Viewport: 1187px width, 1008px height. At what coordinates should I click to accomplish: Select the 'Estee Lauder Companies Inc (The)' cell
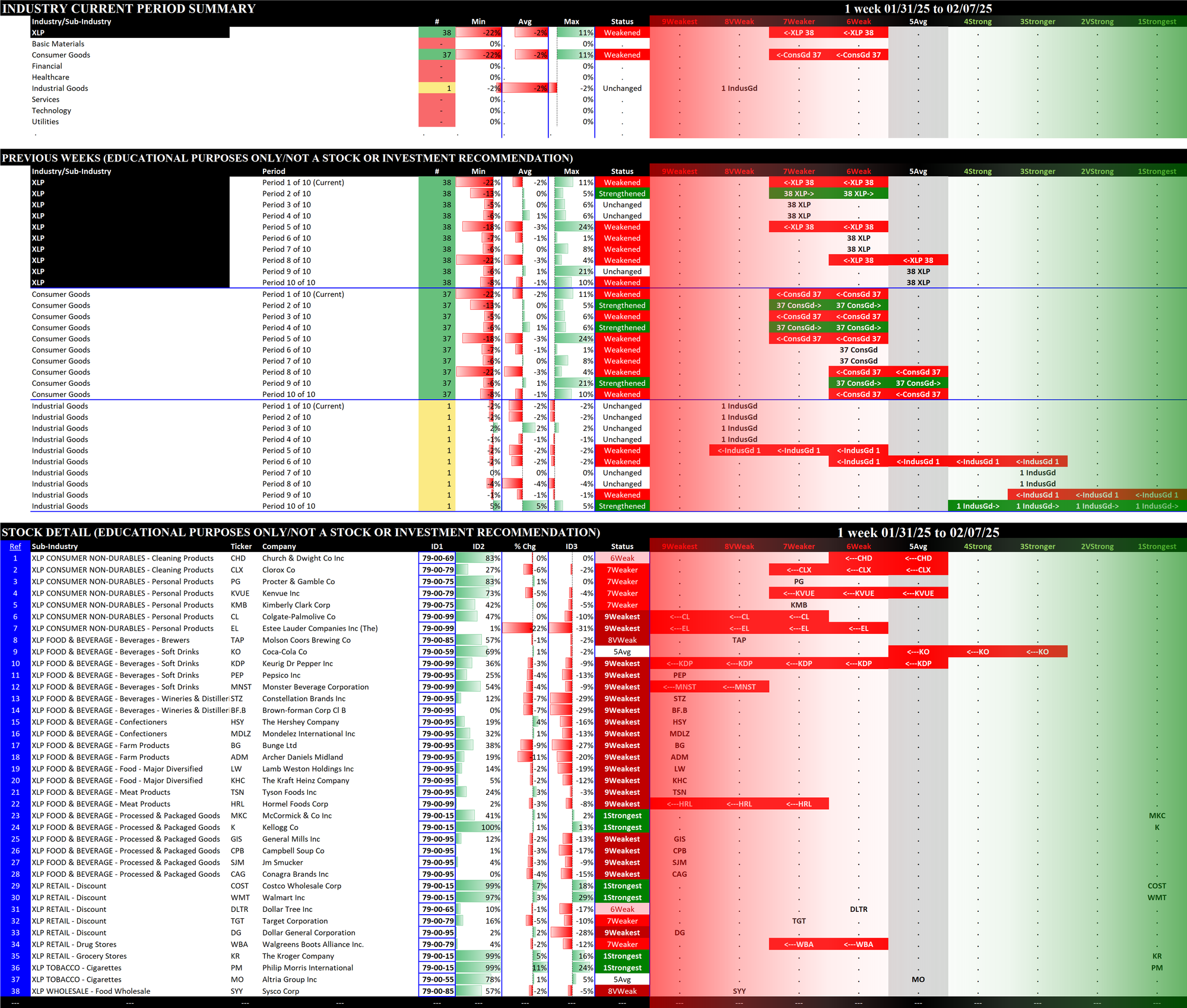point(320,629)
